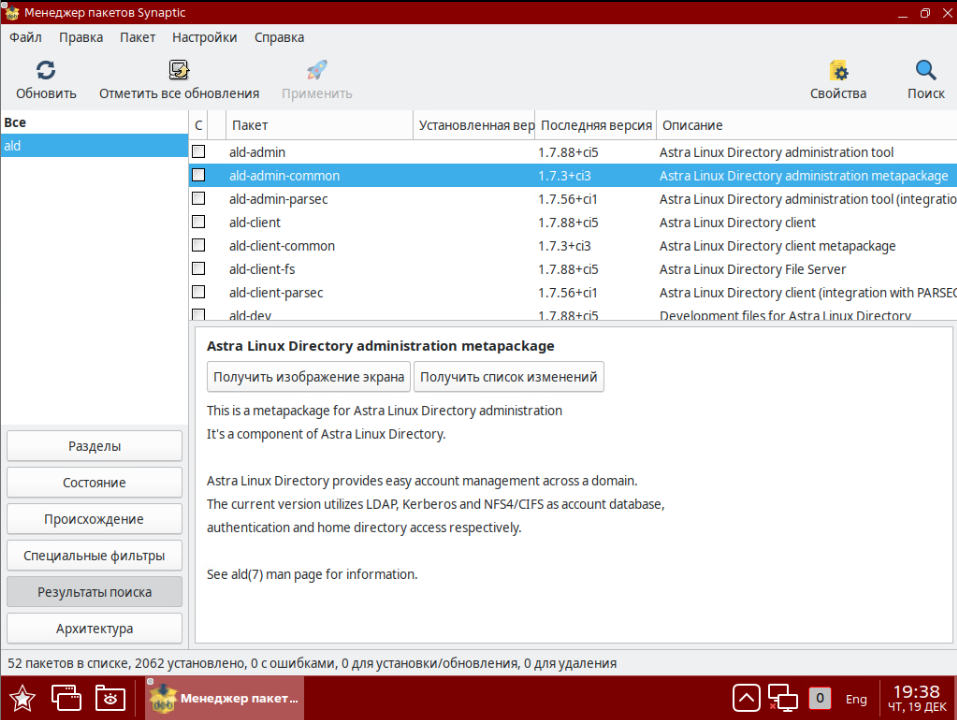The height and width of the screenshot is (720, 957).
Task: Click Получить изображение экрана button
Action: pyautogui.click(x=309, y=377)
